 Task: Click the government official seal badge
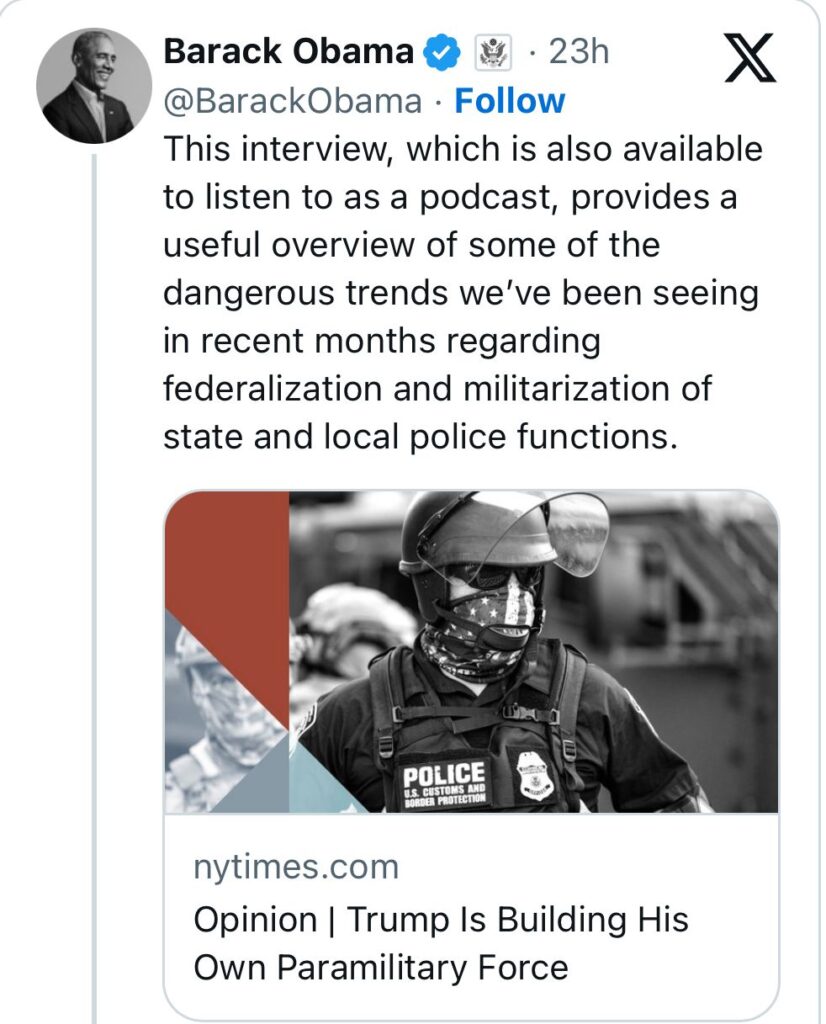[x=488, y=52]
